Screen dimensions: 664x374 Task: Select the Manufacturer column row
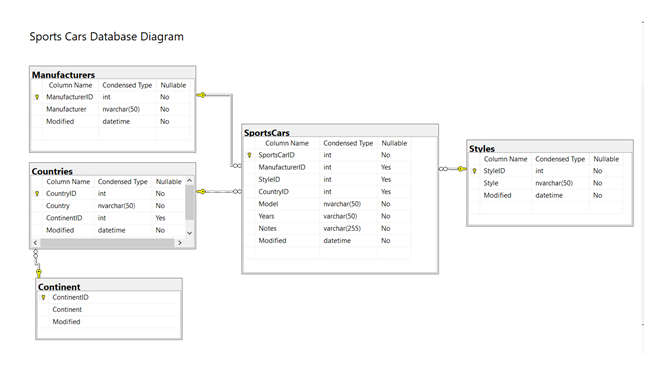[111, 109]
